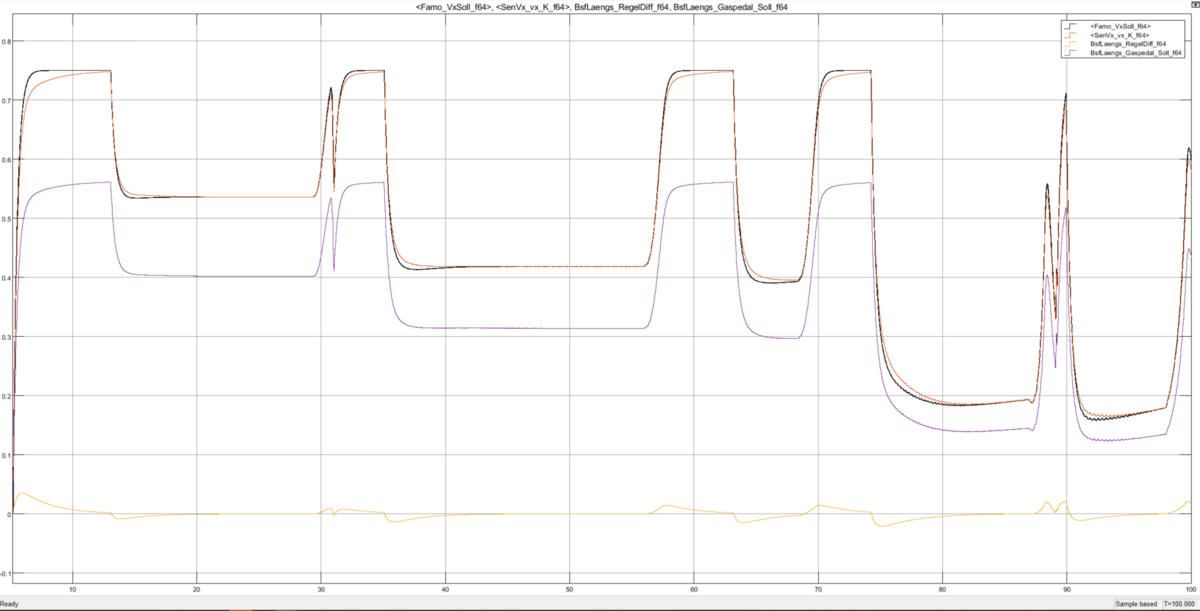Click the orange line swatch in legend
Viewport: 1200px width, 611px height.
pos(1072,35)
